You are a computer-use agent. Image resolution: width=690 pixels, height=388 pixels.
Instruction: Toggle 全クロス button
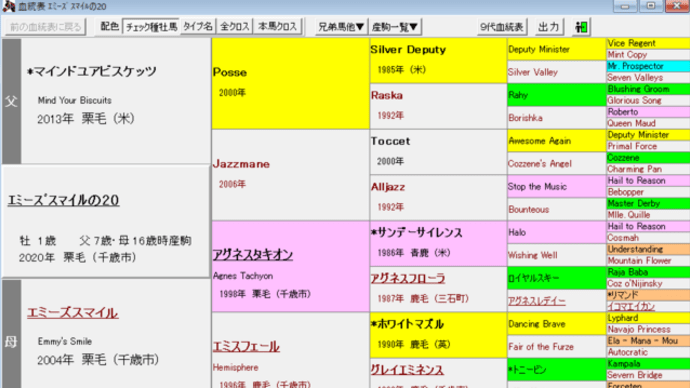(235, 26)
